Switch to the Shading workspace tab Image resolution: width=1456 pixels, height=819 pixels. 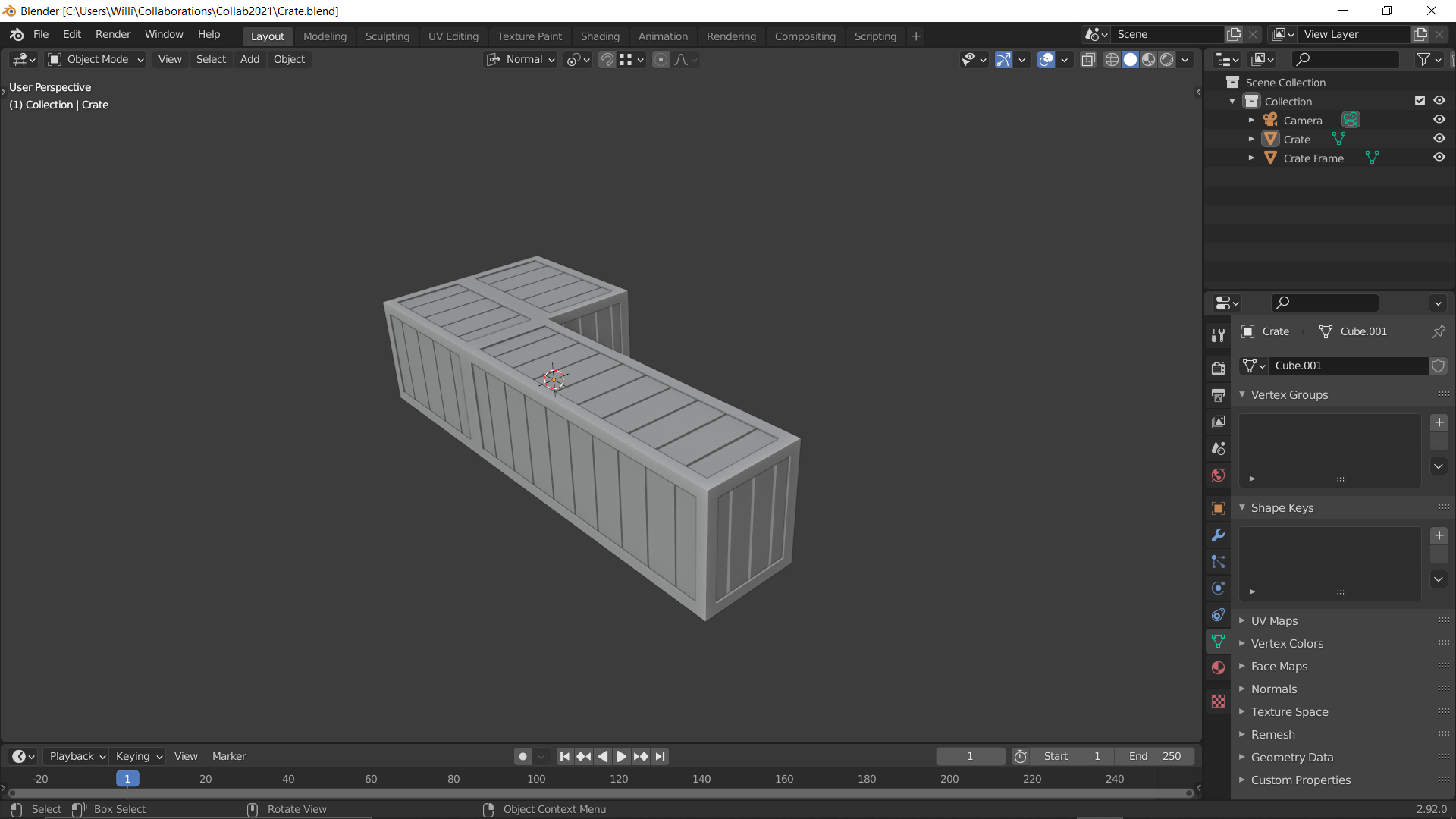click(x=599, y=36)
